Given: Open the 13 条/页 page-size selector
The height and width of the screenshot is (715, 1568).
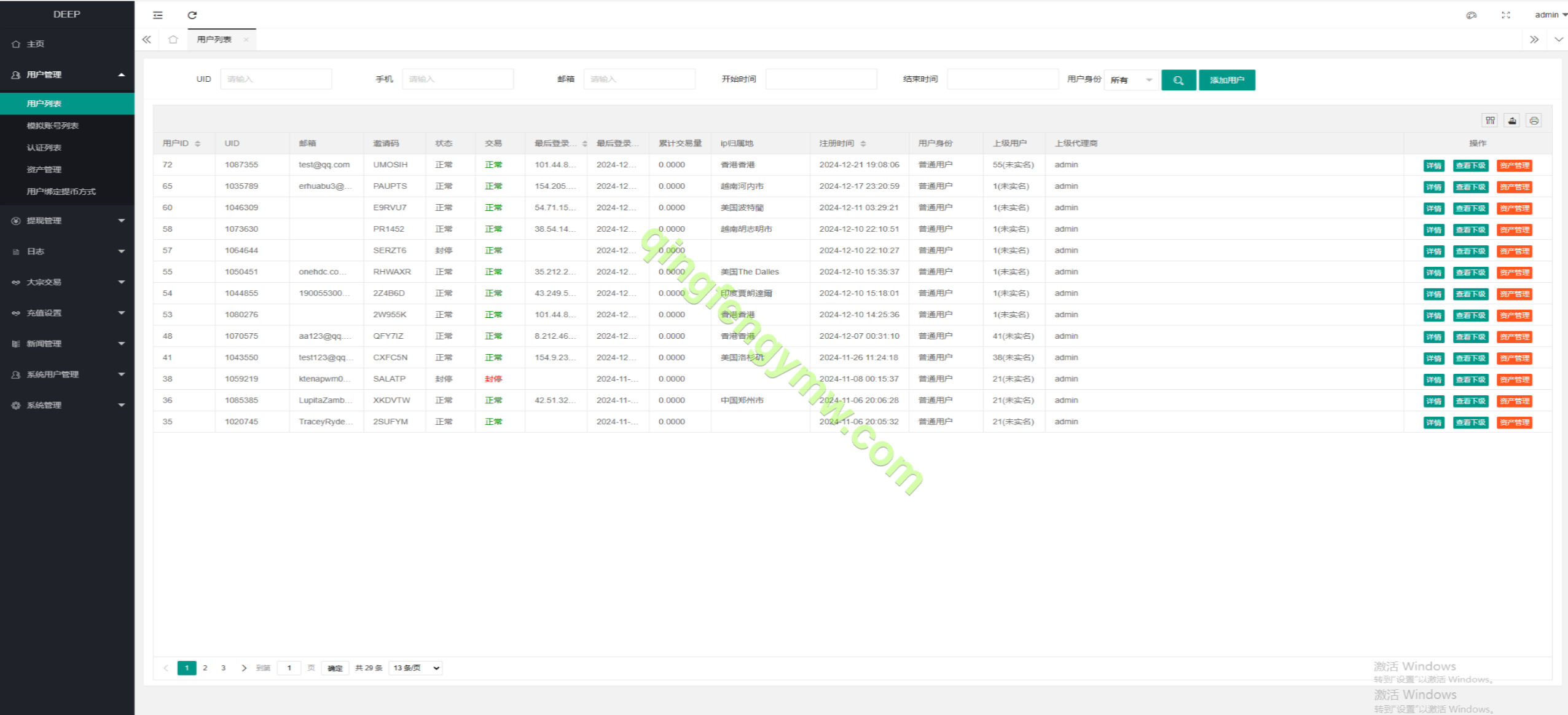Looking at the screenshot, I should (x=416, y=668).
